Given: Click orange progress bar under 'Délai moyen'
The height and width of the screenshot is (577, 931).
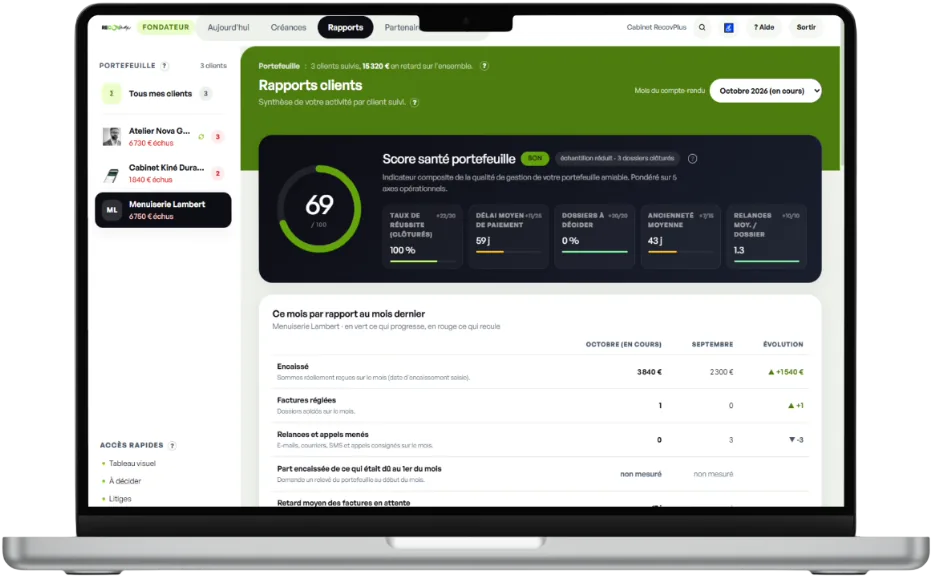Looking at the screenshot, I should click(x=508, y=252).
